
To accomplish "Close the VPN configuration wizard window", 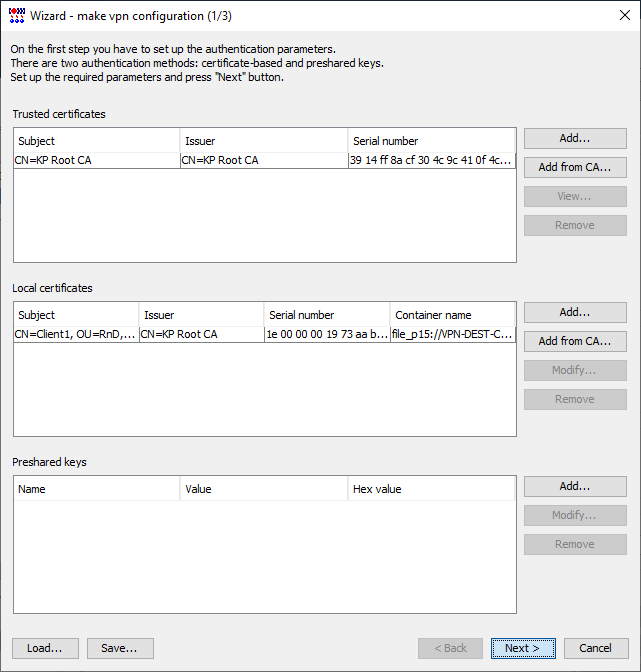I will 617,15.
